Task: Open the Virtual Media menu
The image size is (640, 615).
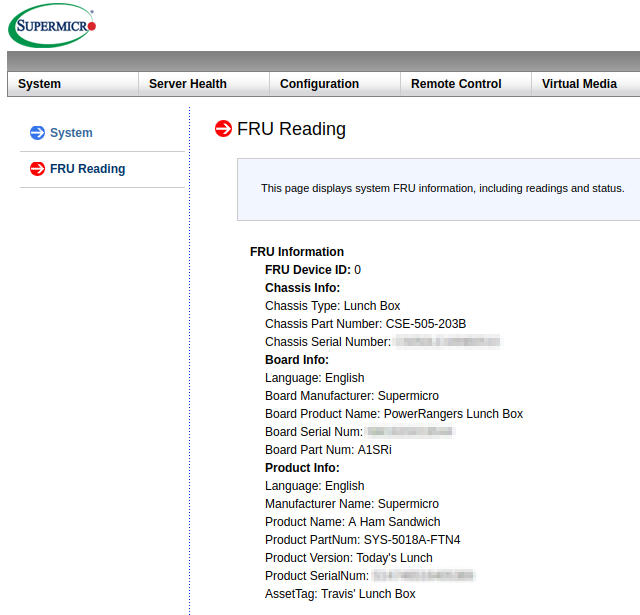Action: [x=579, y=84]
